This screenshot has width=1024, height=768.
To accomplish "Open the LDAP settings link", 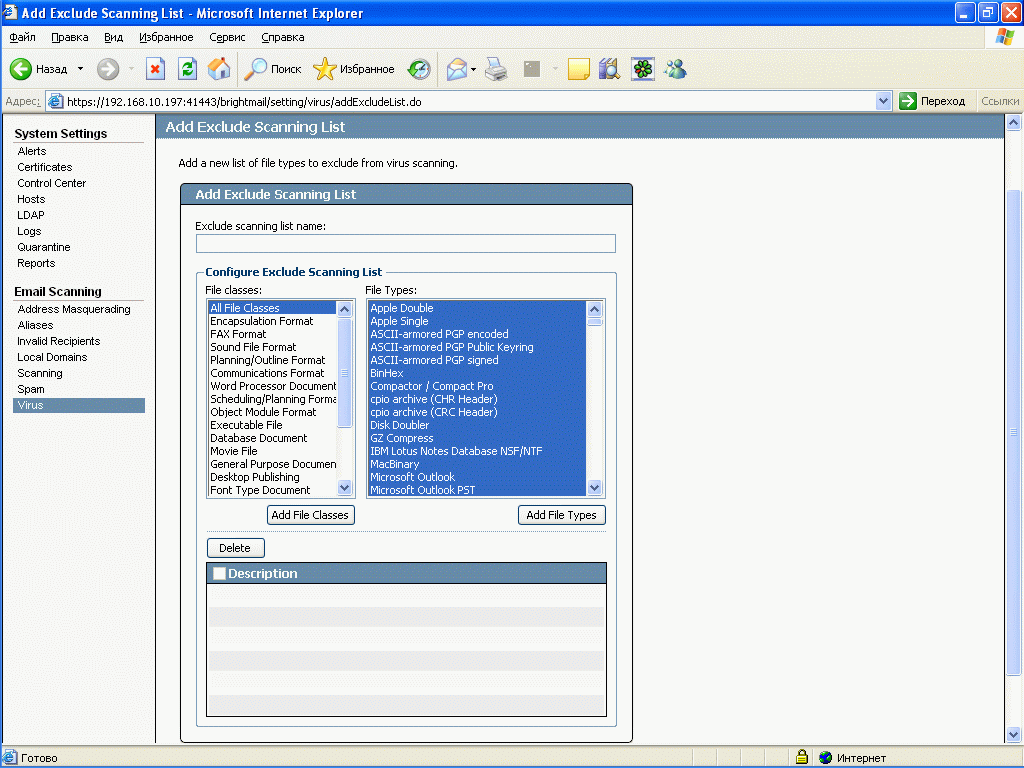I will pos(31,215).
